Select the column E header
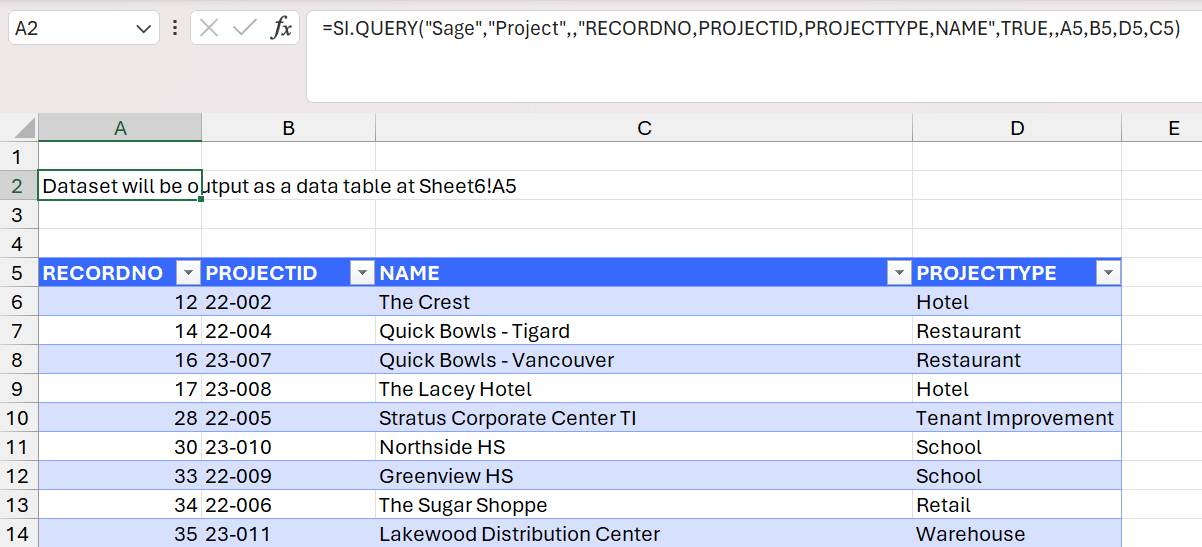The width and height of the screenshot is (1202, 547). pos(1161,128)
